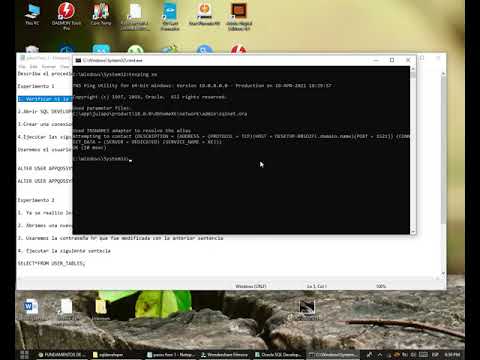Click scroll-down arrow of command prompt
Viewport: 480px width, 360px height.
413,231
